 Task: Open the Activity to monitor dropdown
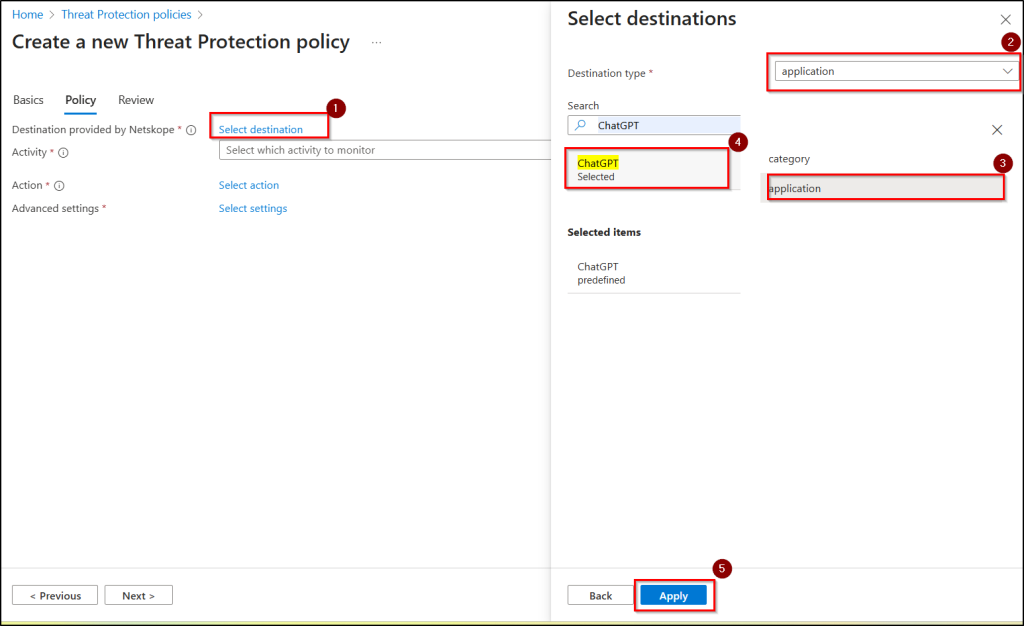tap(380, 150)
